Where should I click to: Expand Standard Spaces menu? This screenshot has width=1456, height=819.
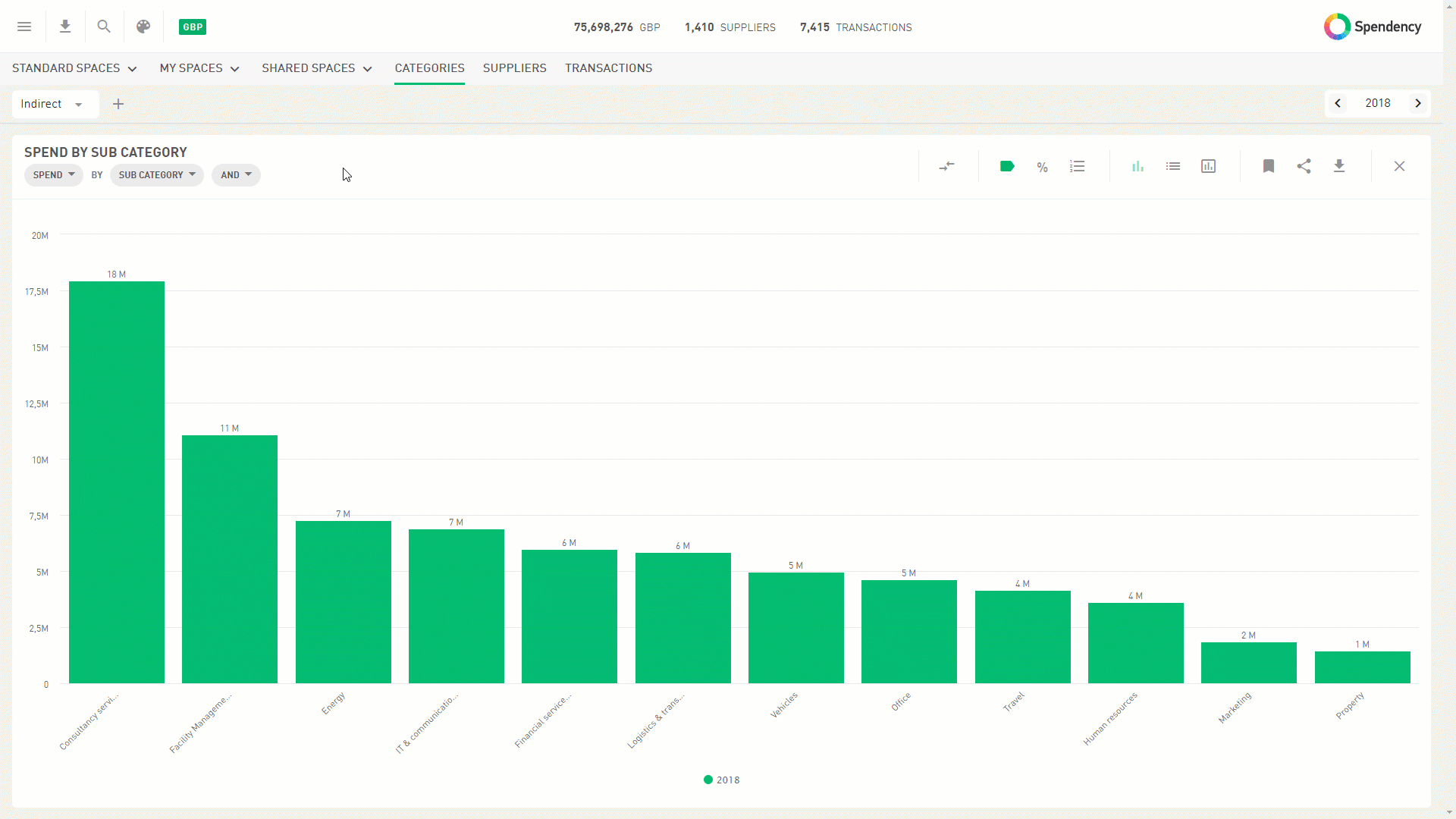pyautogui.click(x=74, y=68)
